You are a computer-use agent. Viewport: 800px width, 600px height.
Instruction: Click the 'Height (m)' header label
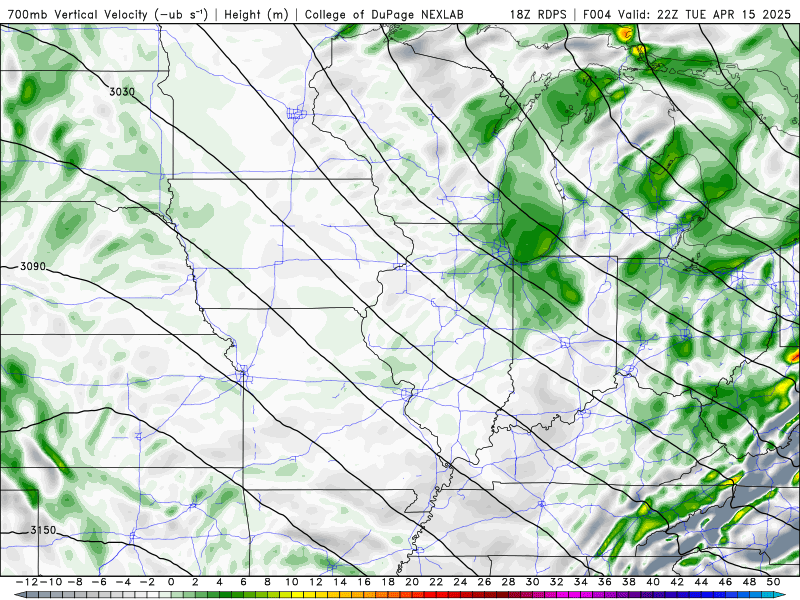(256, 14)
